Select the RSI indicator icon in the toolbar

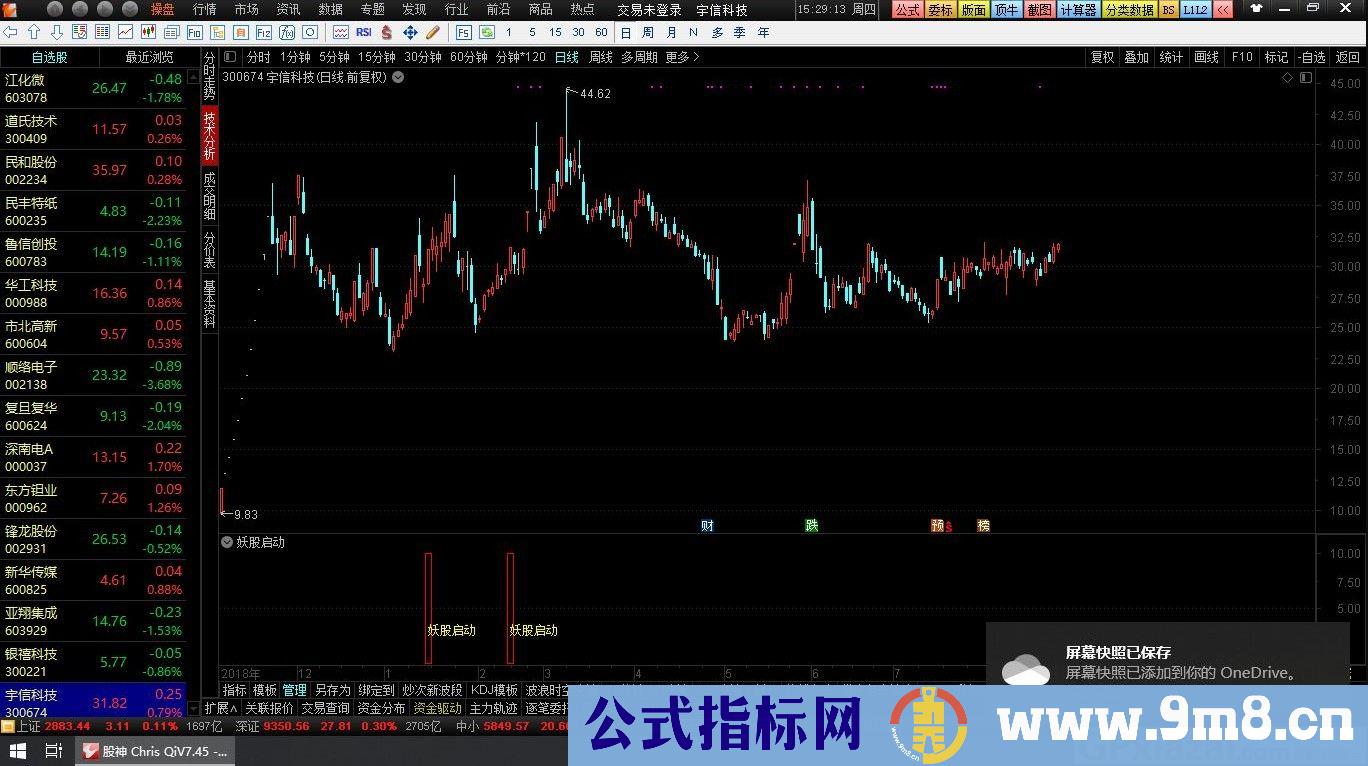[364, 32]
